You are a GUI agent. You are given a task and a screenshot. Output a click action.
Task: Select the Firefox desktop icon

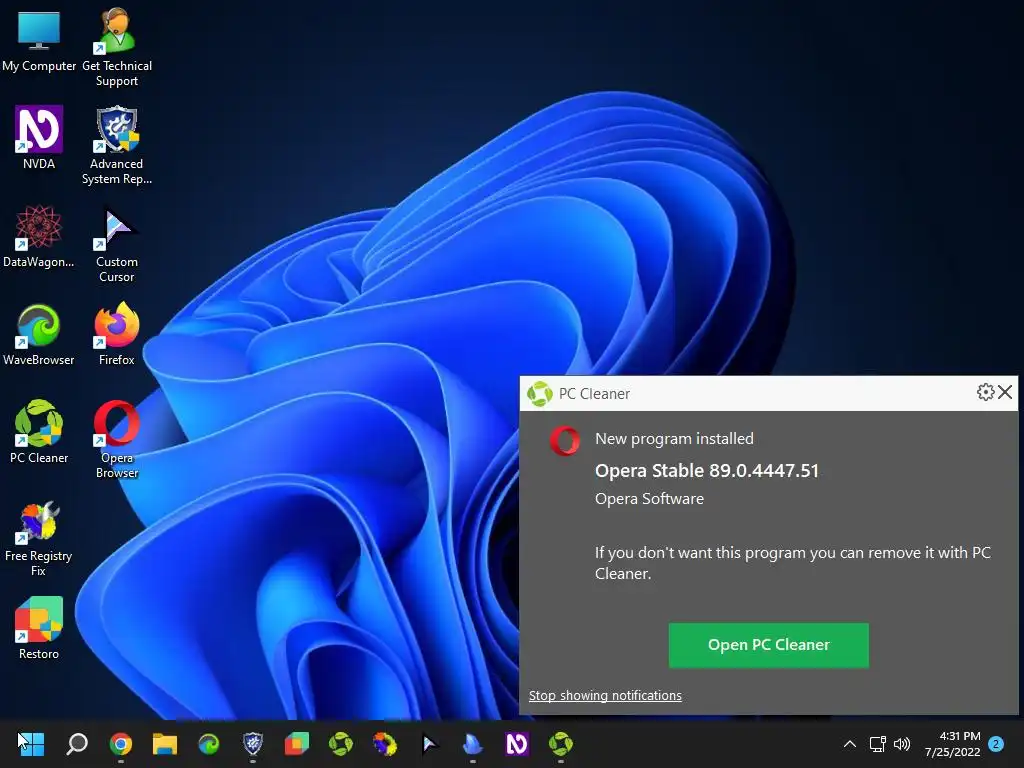click(x=116, y=334)
